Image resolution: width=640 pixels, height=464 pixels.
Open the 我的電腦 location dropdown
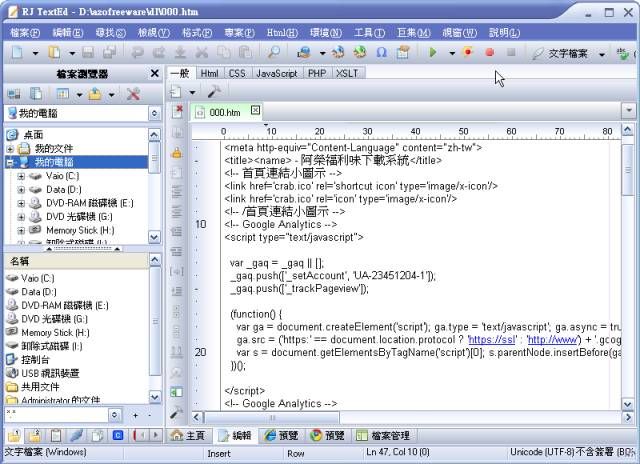coord(154,114)
